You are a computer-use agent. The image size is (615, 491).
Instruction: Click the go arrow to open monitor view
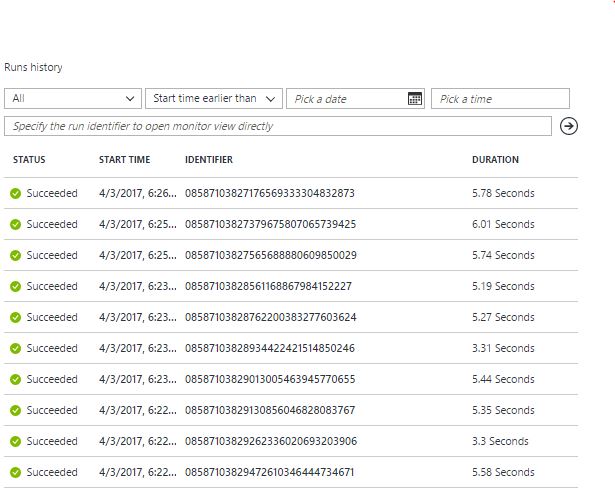pos(568,126)
